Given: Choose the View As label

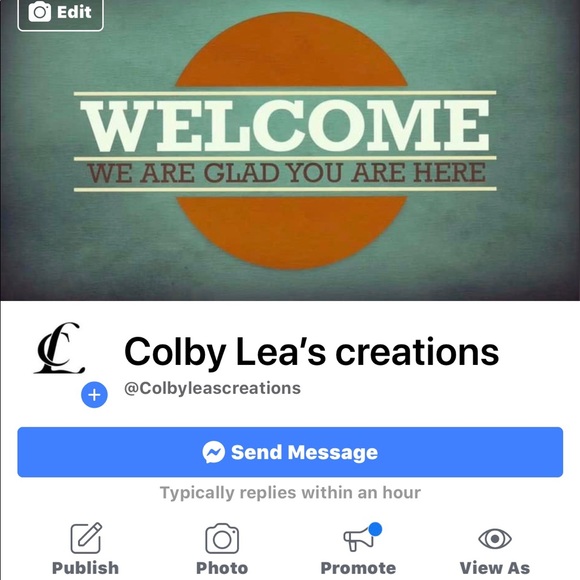Looking at the screenshot, I should [495, 568].
